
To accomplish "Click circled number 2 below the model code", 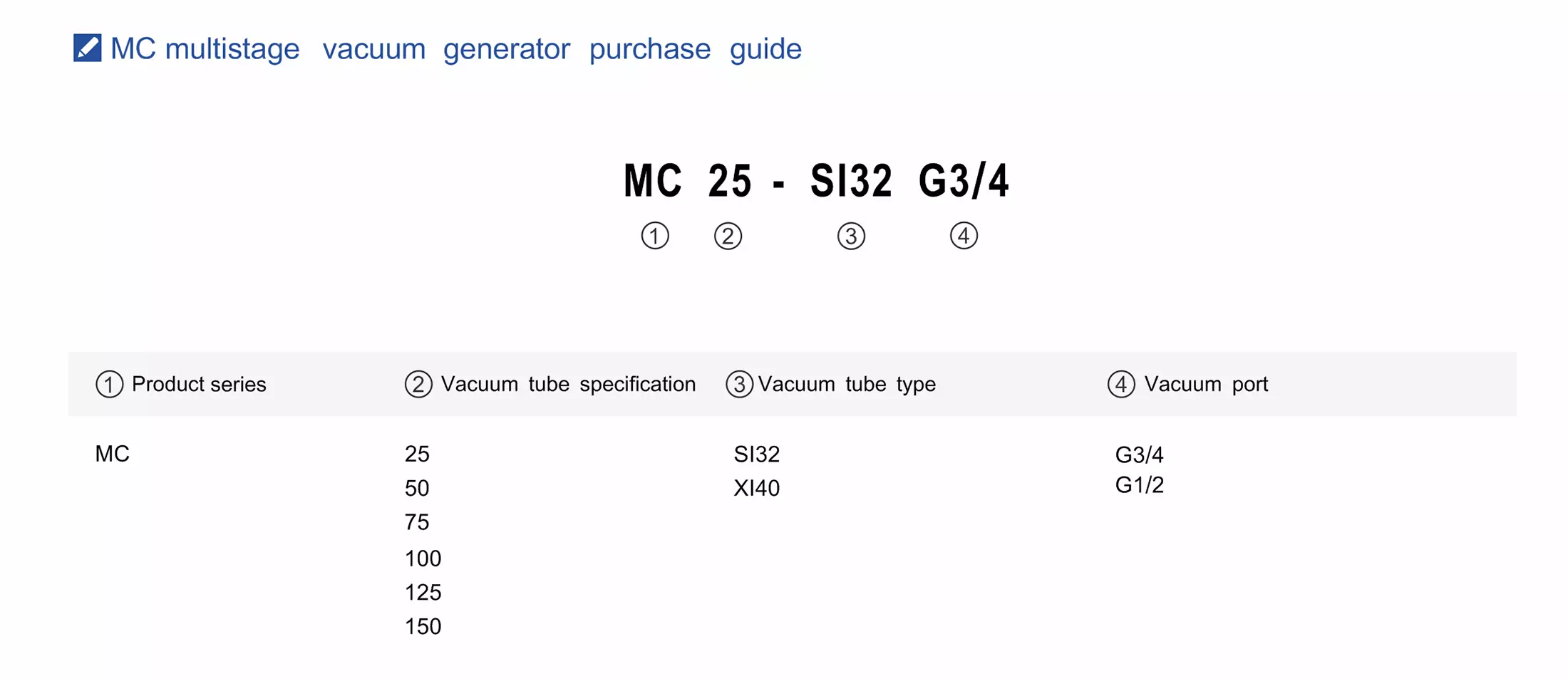I will click(728, 236).
